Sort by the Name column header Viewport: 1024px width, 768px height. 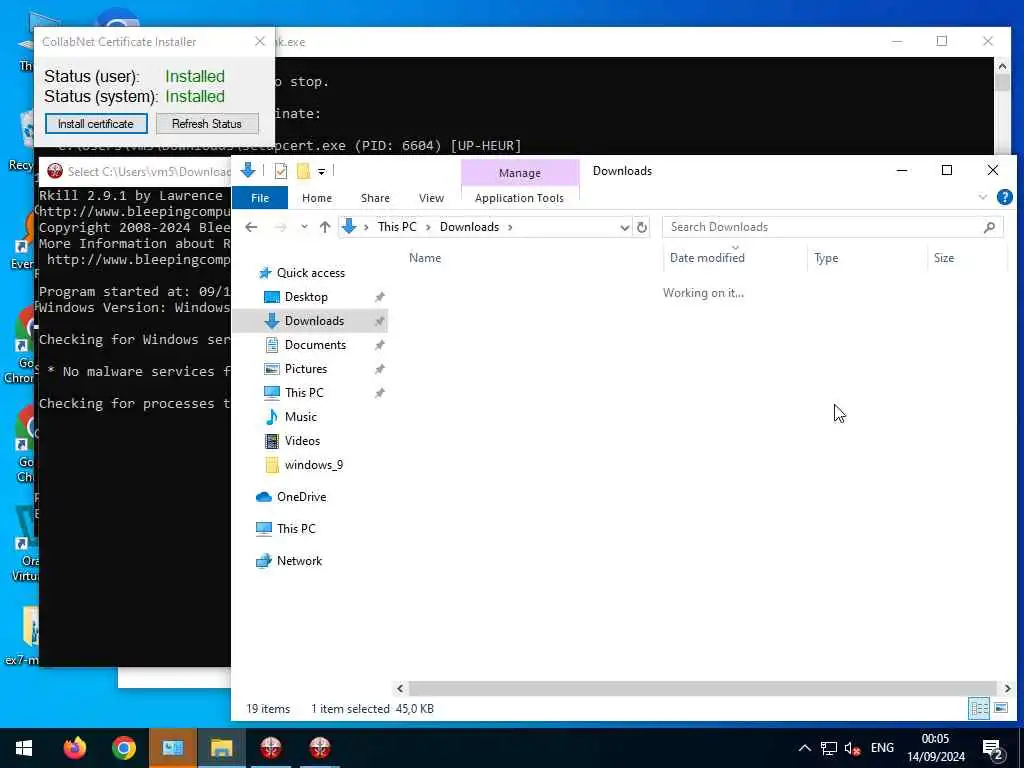[425, 258]
